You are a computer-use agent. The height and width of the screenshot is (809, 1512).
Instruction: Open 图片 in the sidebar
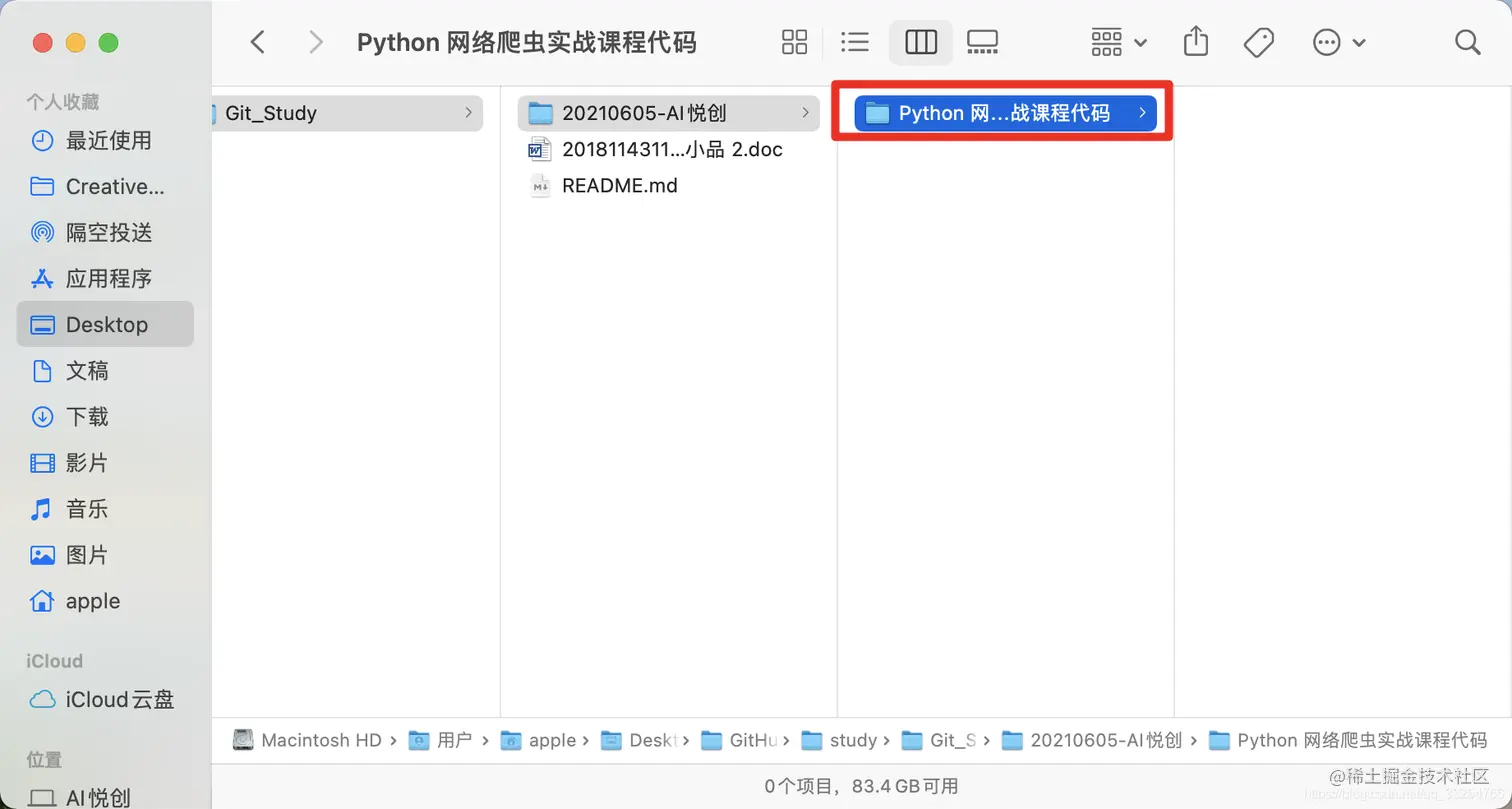105,555
